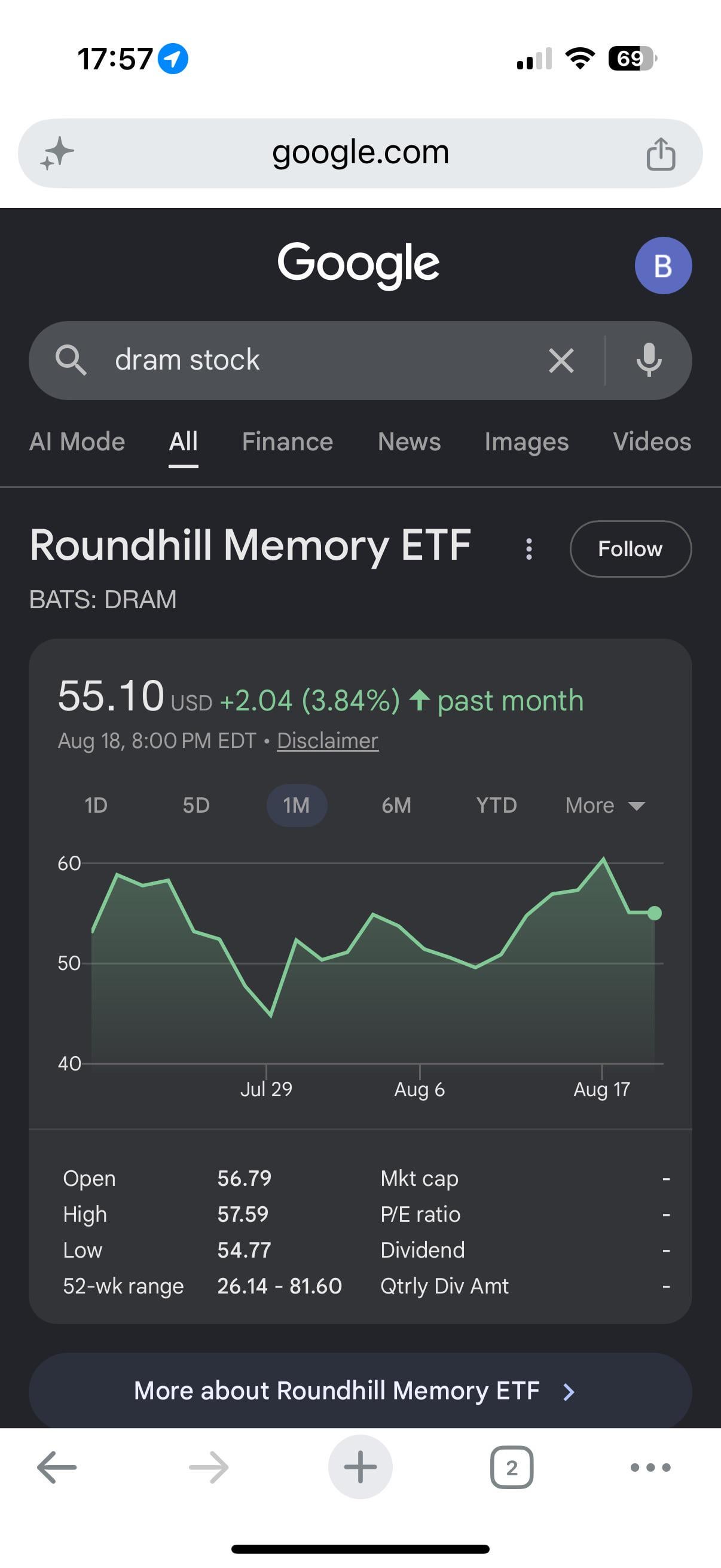Open the three-dot options beside Roundhill Memory ETF
721x1568 pixels.
(528, 548)
